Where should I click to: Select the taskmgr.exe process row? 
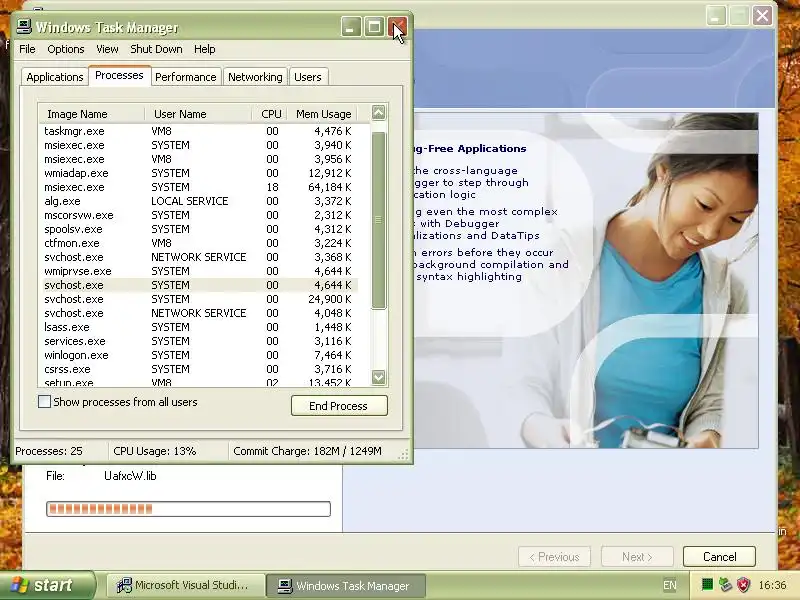[198, 131]
